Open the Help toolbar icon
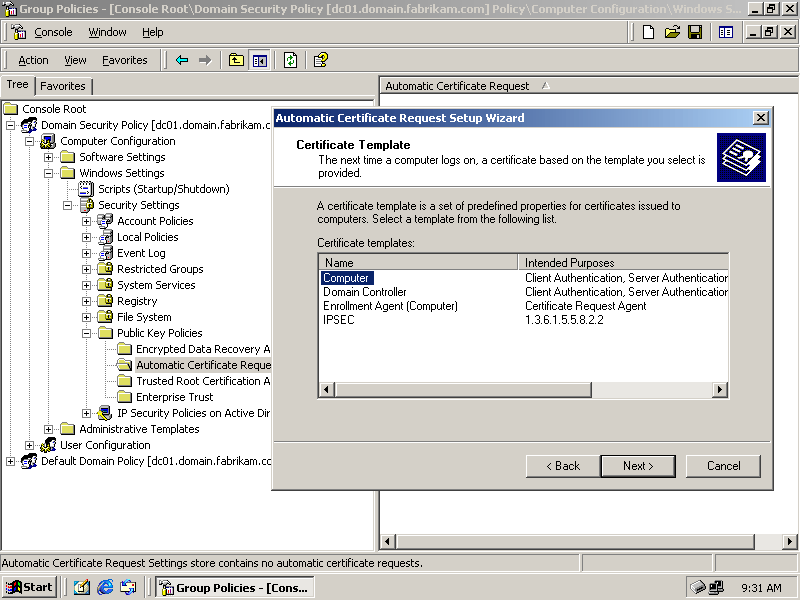This screenshot has width=800, height=600. 320,60
